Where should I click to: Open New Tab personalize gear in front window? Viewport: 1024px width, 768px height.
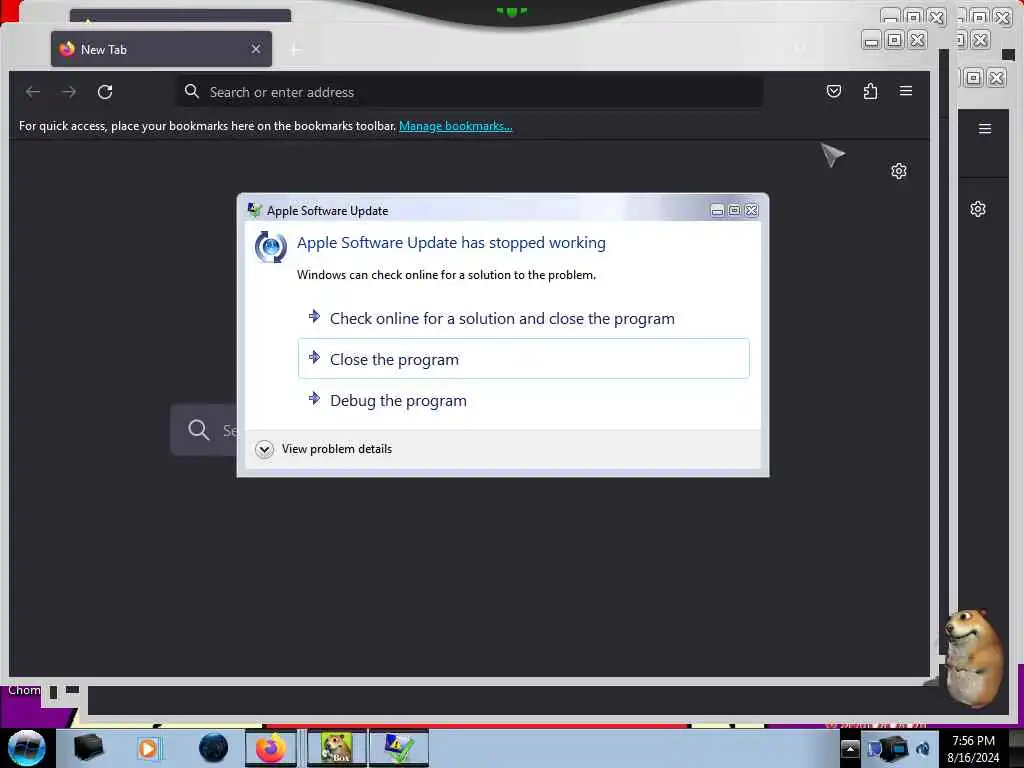tap(899, 171)
